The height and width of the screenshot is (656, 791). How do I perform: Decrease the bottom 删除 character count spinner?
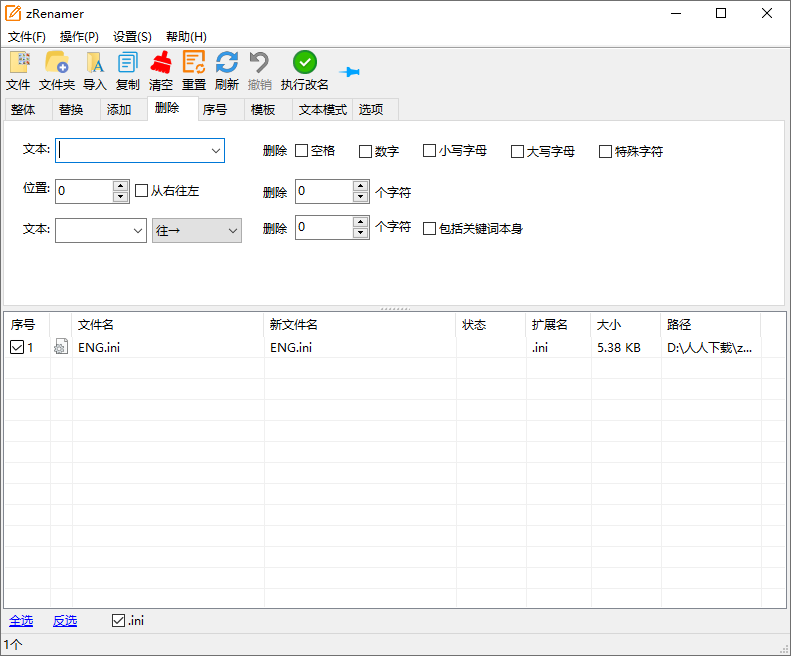tap(360, 233)
